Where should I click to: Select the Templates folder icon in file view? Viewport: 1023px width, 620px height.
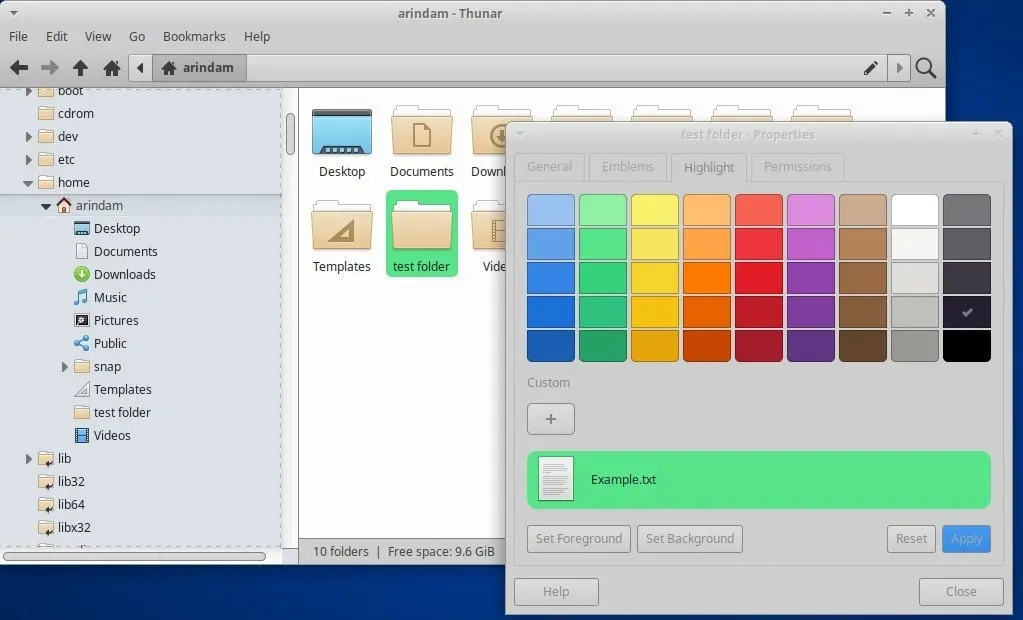[x=342, y=227]
